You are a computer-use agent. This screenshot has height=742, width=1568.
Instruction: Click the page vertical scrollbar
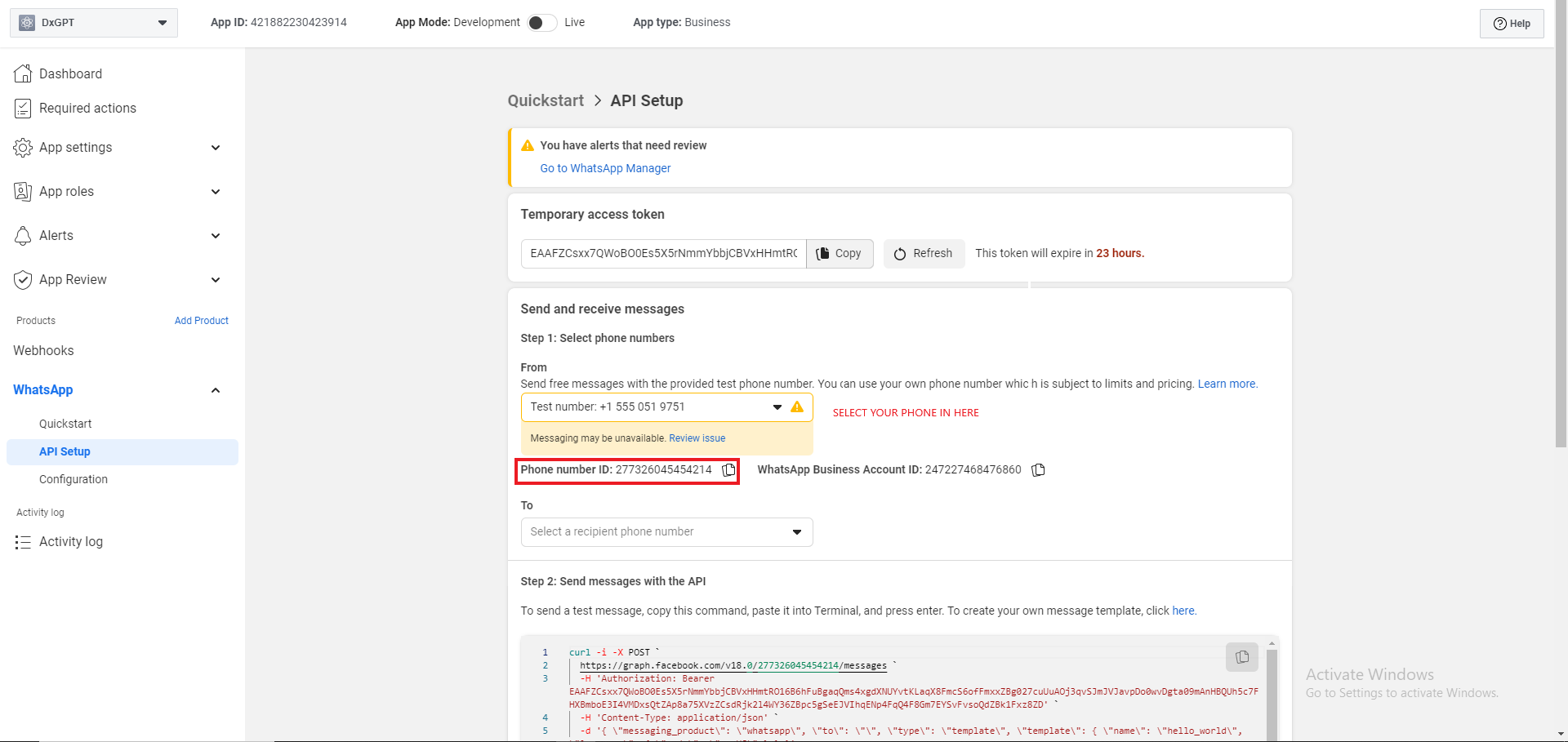tap(1561, 245)
